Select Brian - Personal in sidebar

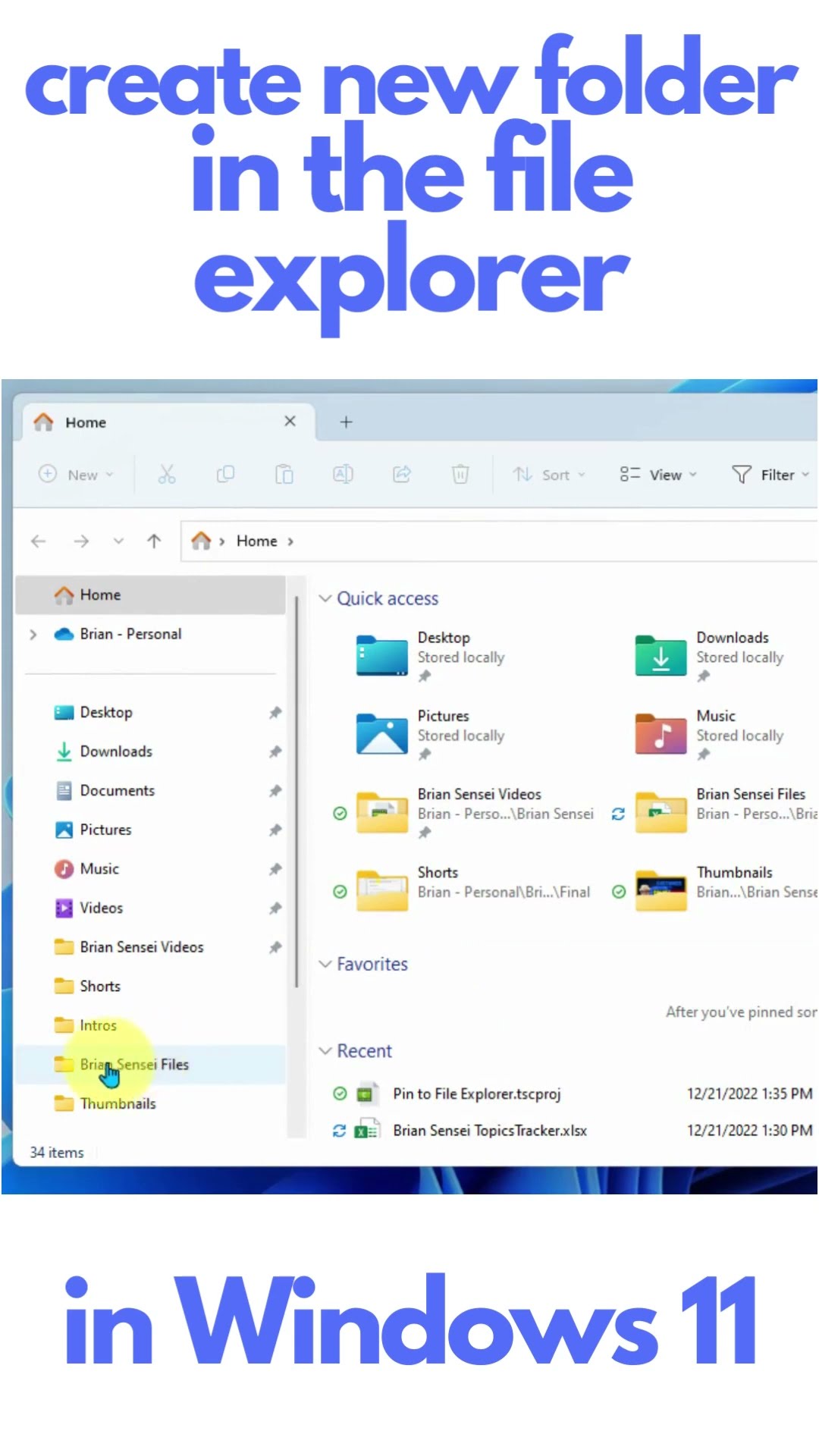(x=130, y=634)
